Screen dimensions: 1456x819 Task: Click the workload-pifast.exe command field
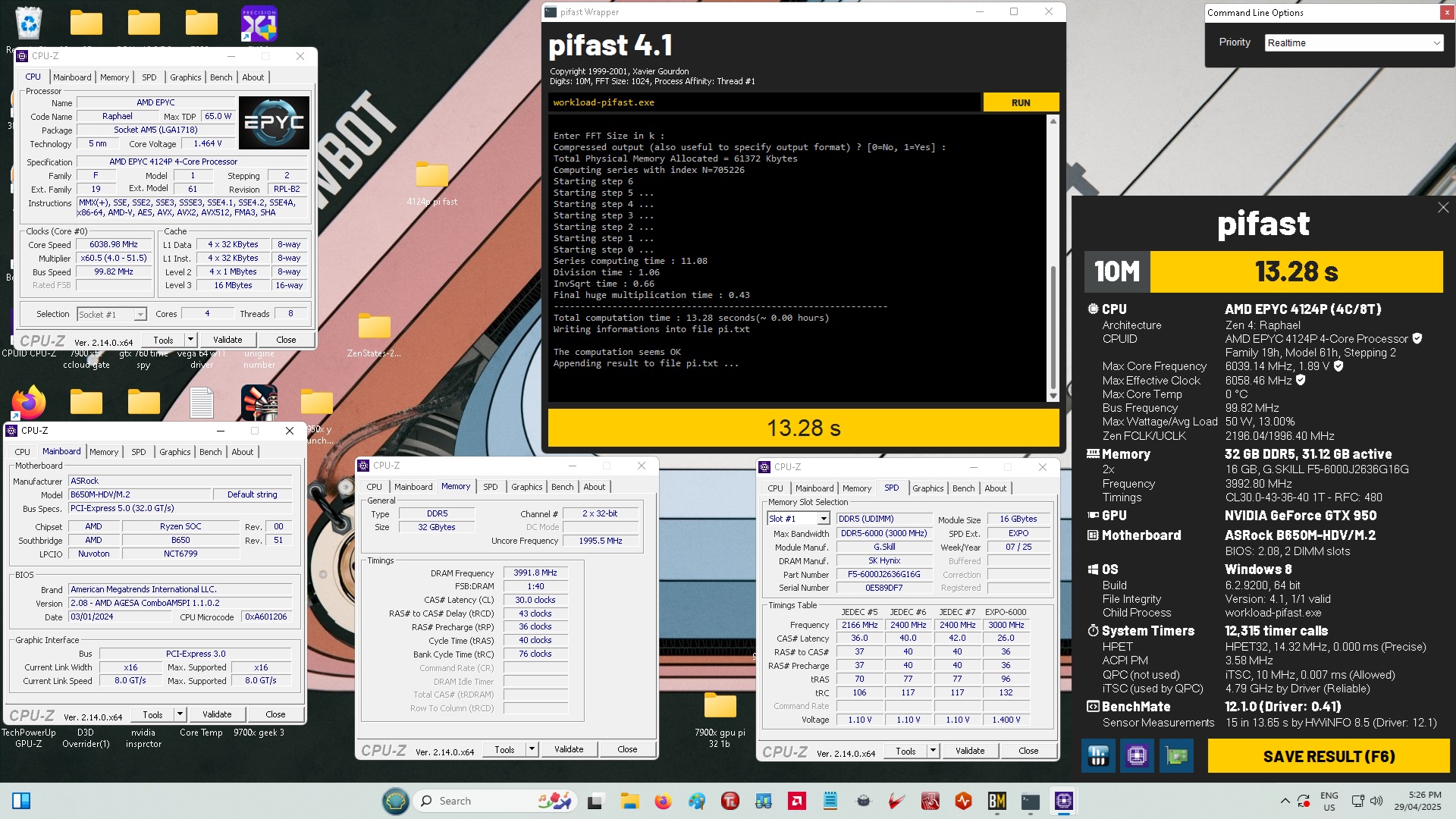(x=764, y=102)
